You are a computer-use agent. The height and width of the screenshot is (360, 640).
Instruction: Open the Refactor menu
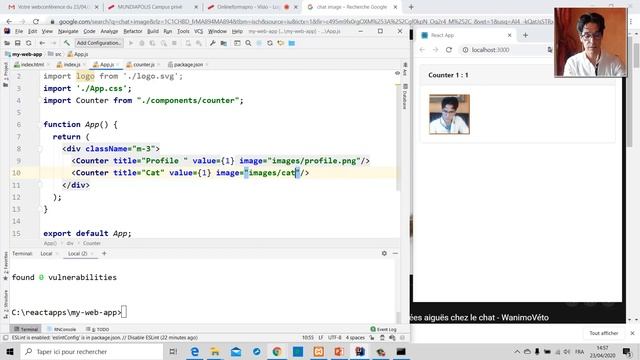(133, 31)
